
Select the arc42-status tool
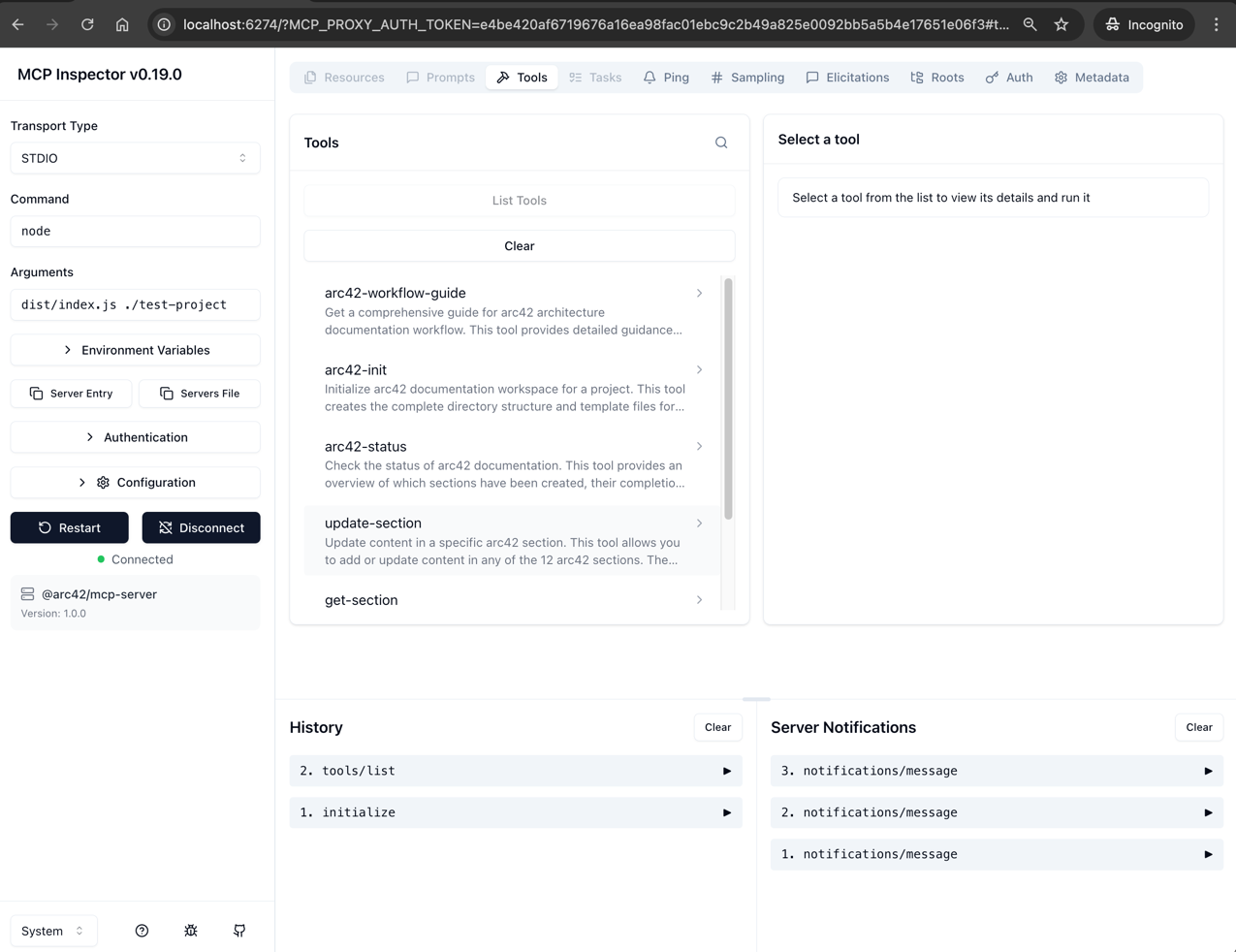513,464
